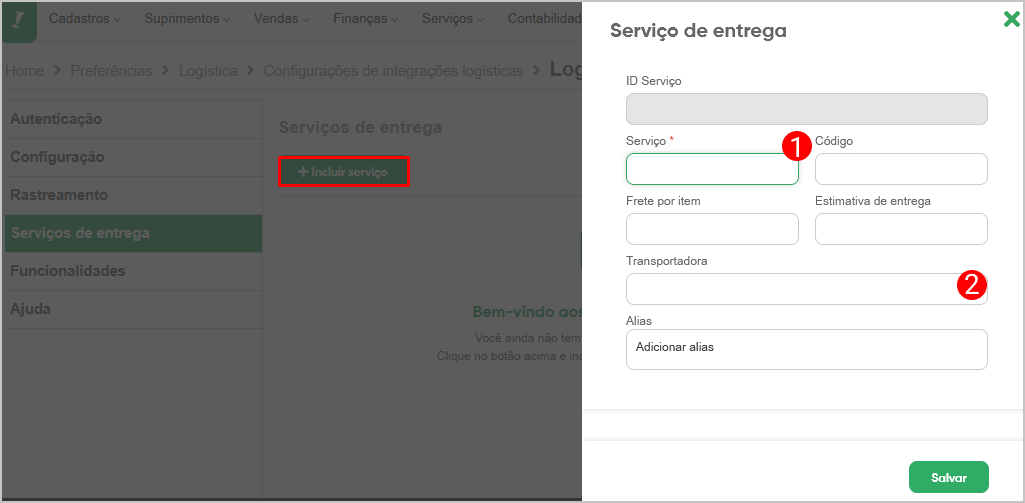Close the Serviço de entrega panel
This screenshot has height=503, width=1025.
1011,20
